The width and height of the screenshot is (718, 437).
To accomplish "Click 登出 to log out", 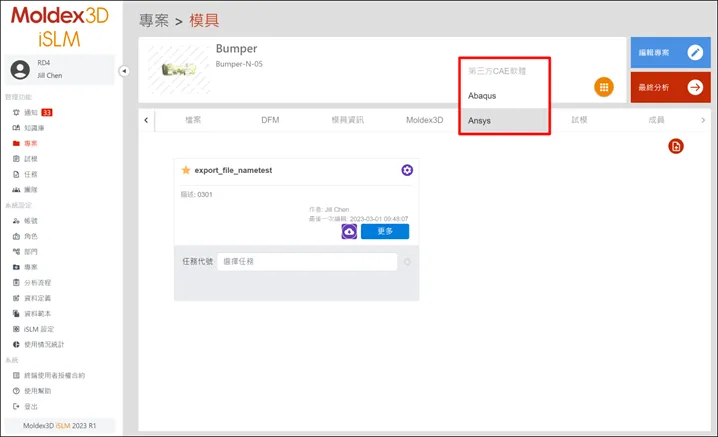I will (x=25, y=406).
